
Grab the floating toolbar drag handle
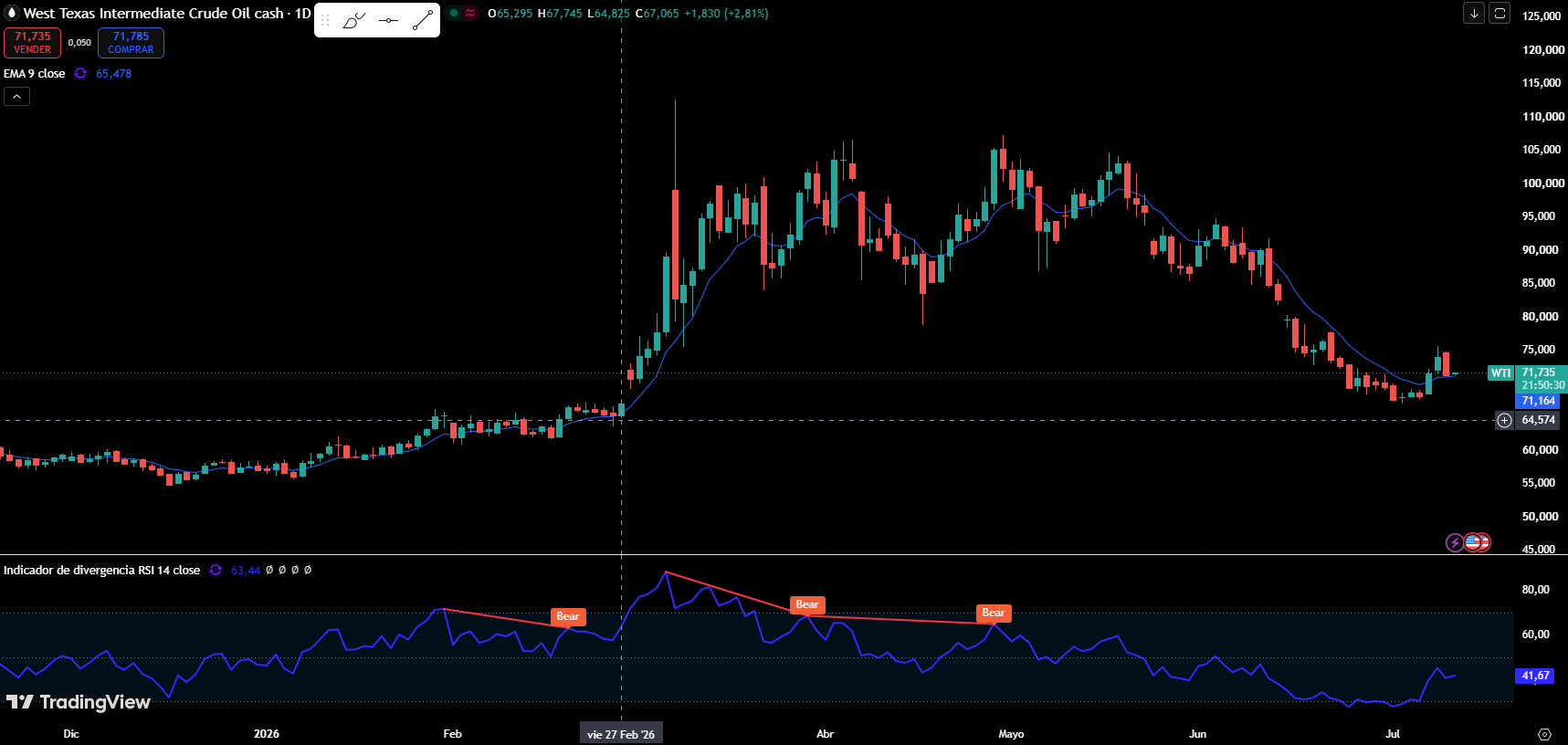click(325, 20)
